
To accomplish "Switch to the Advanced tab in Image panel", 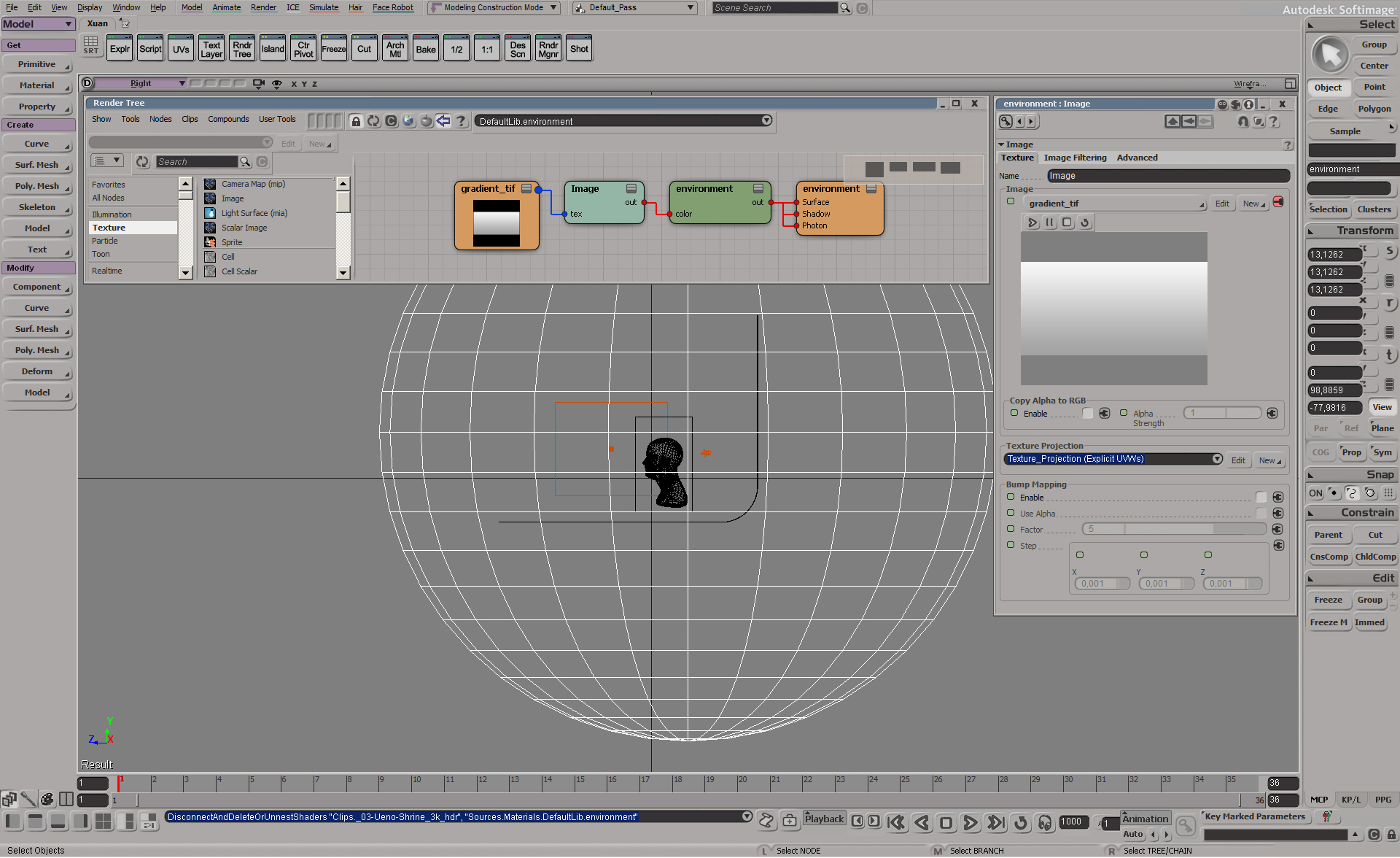I will pos(1137,158).
